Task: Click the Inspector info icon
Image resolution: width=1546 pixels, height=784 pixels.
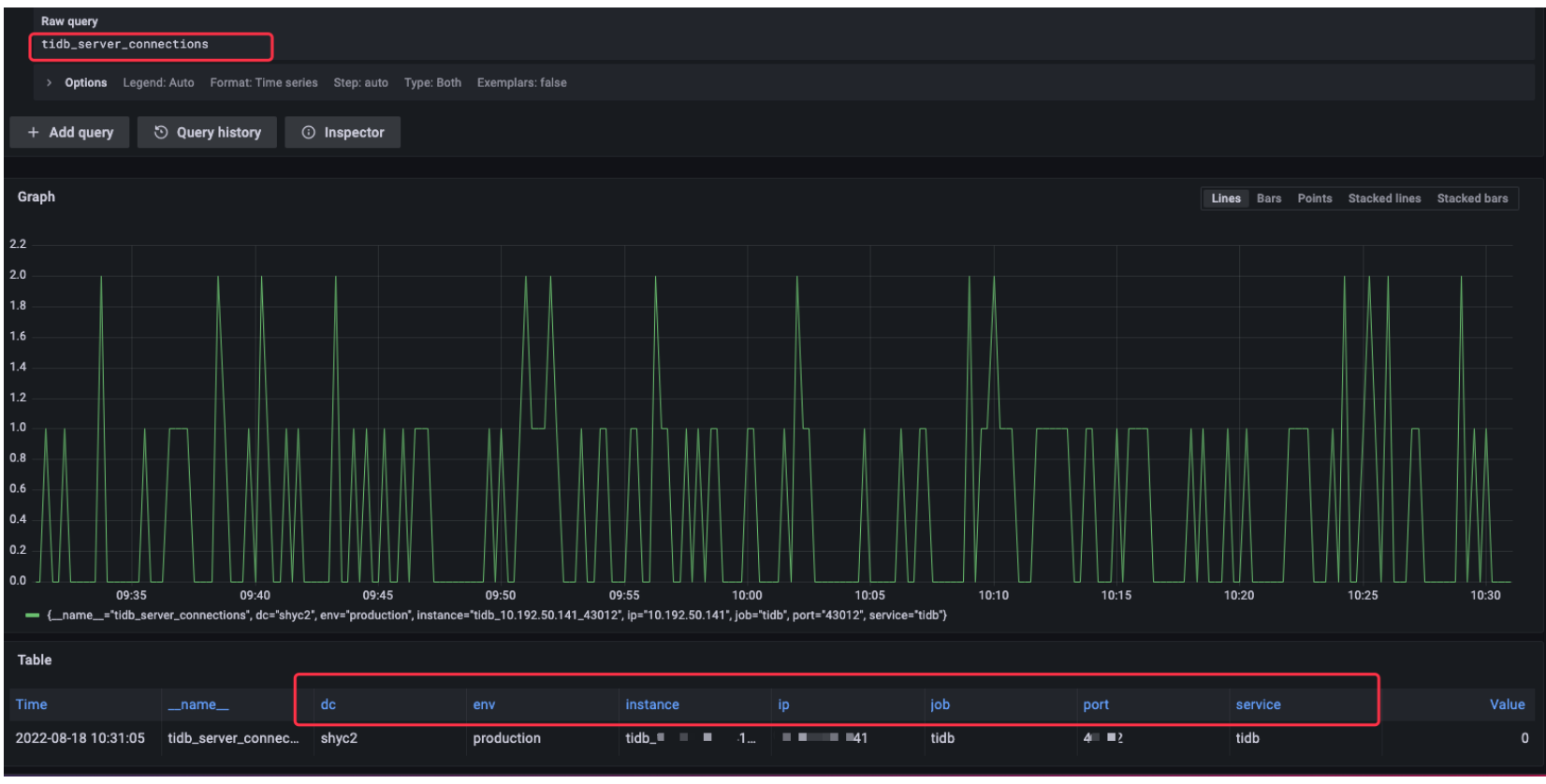Action: click(308, 133)
